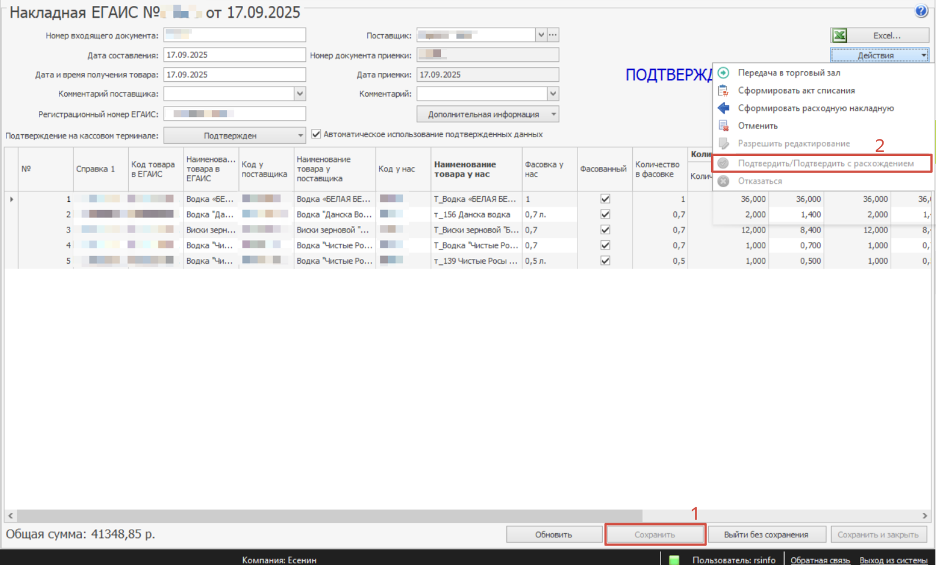Toggle Фасованный checkbox for т_139 Чистые Росы
Viewport: 936px width, 566px height.
(605, 261)
